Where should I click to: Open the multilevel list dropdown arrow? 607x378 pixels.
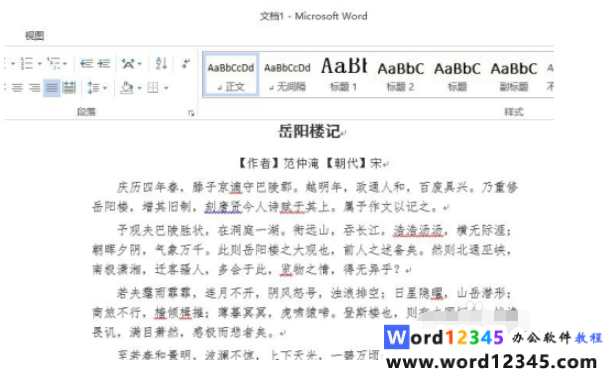(65, 64)
